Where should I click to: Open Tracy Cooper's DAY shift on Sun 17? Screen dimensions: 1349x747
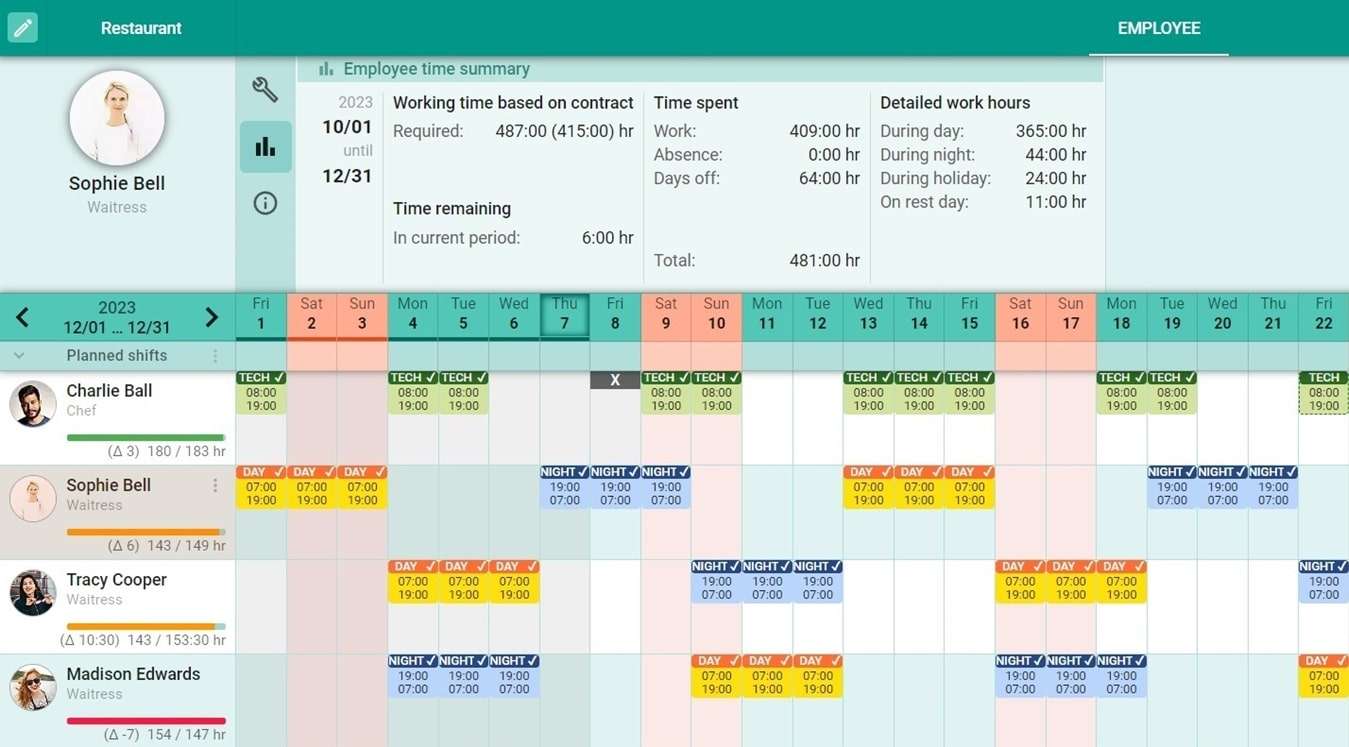1071,581
